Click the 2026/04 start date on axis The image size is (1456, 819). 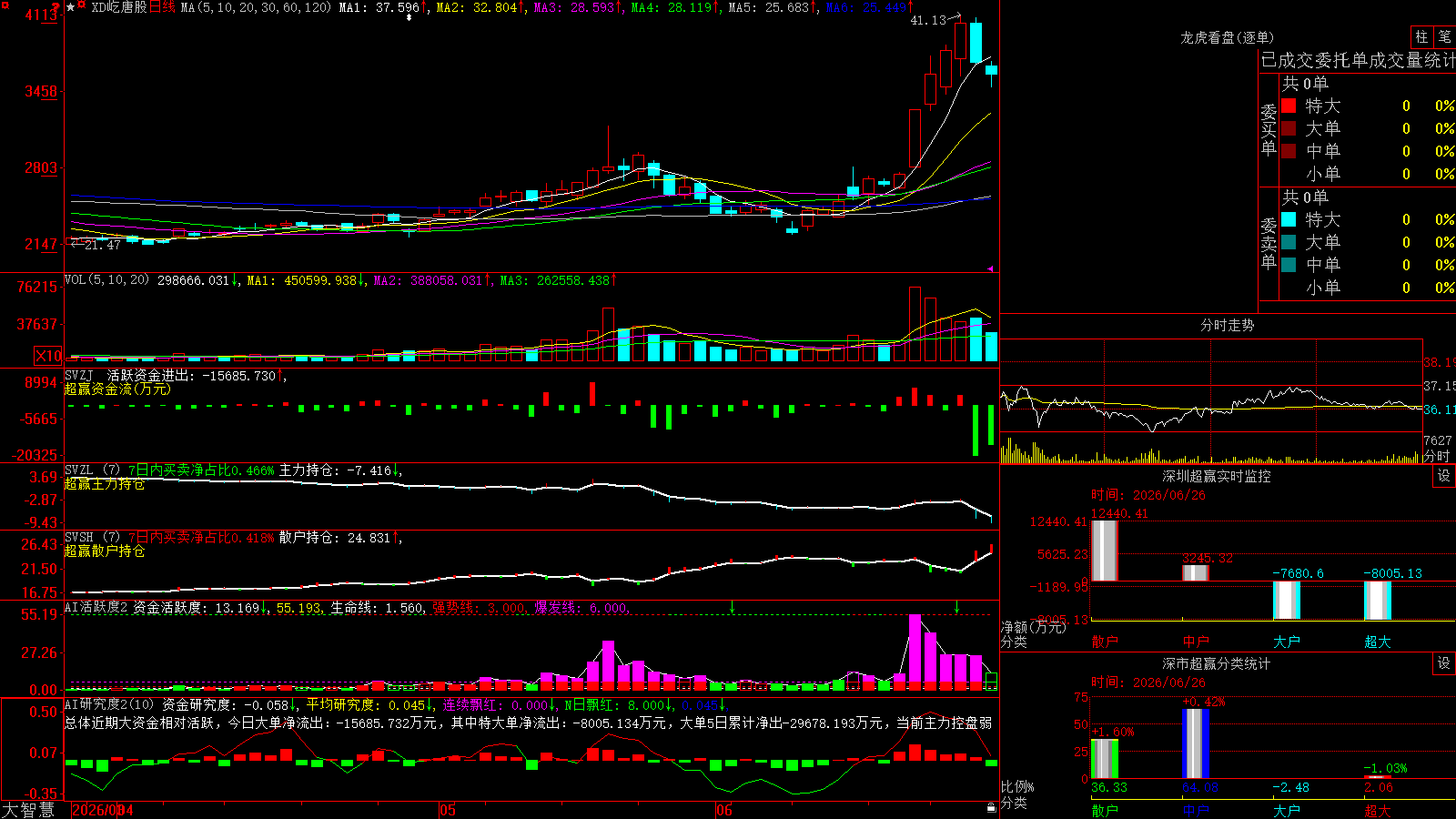click(x=102, y=810)
